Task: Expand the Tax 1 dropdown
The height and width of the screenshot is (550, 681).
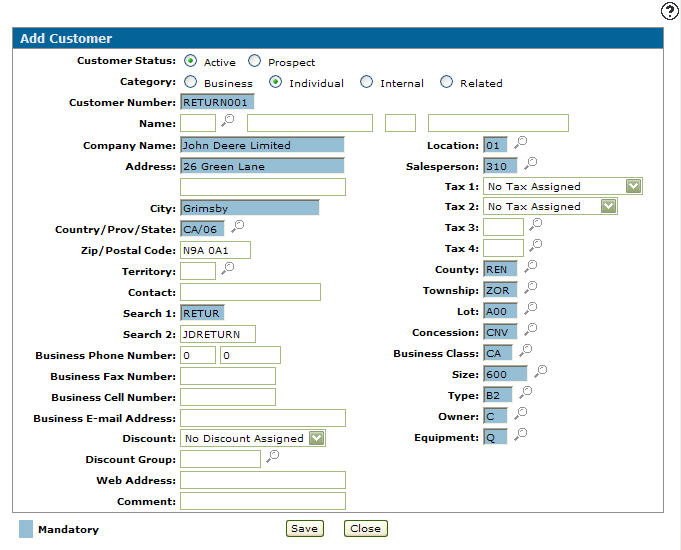Action: click(x=632, y=186)
